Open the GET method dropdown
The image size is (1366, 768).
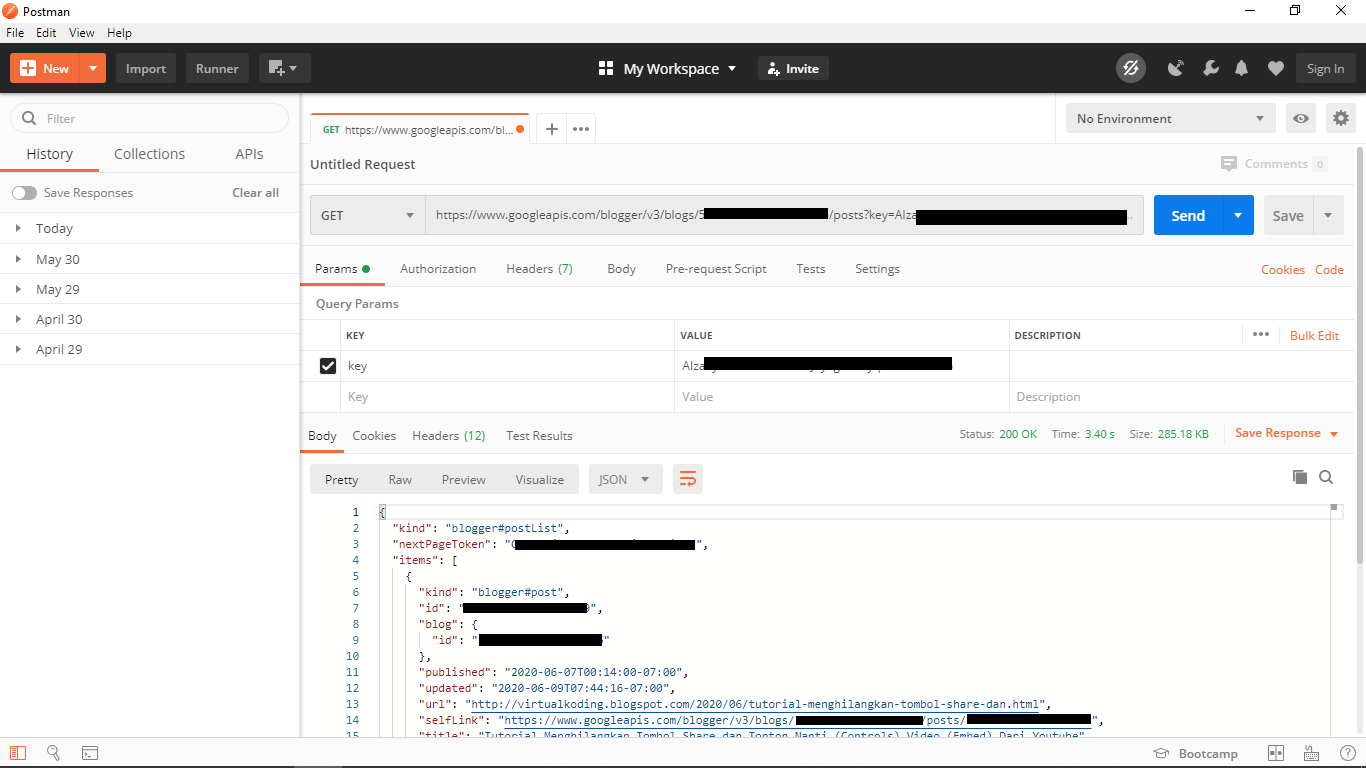(x=367, y=215)
